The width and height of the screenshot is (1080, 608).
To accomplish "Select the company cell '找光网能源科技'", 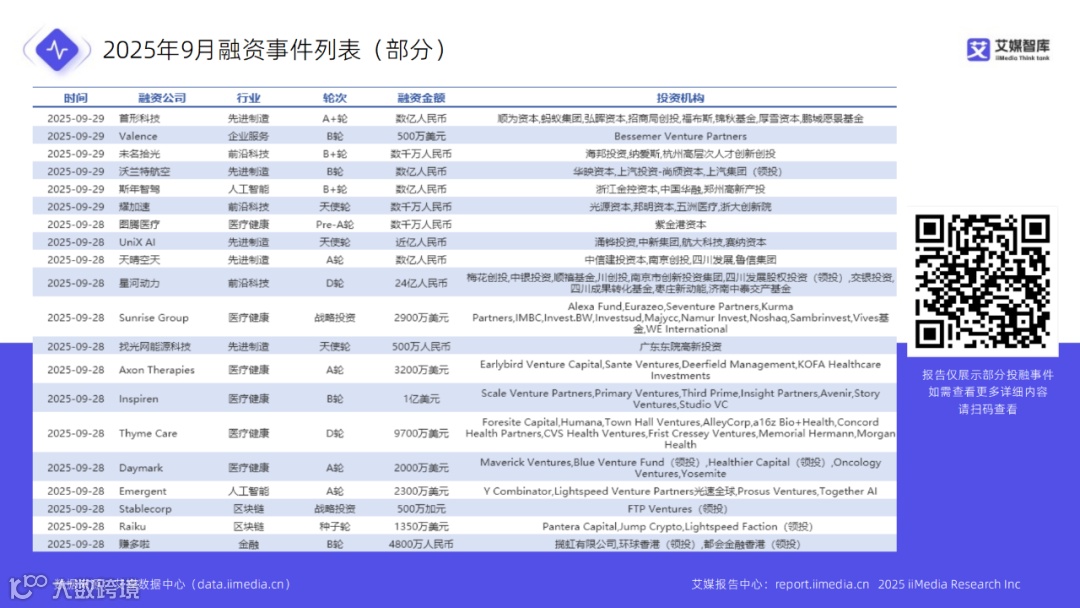I will coord(154,346).
